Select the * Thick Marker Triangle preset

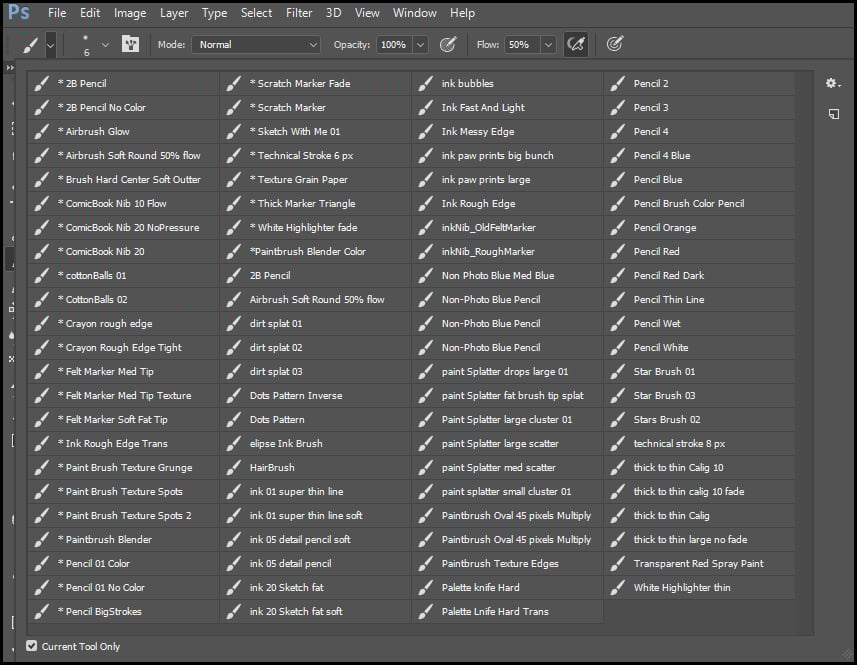315,203
